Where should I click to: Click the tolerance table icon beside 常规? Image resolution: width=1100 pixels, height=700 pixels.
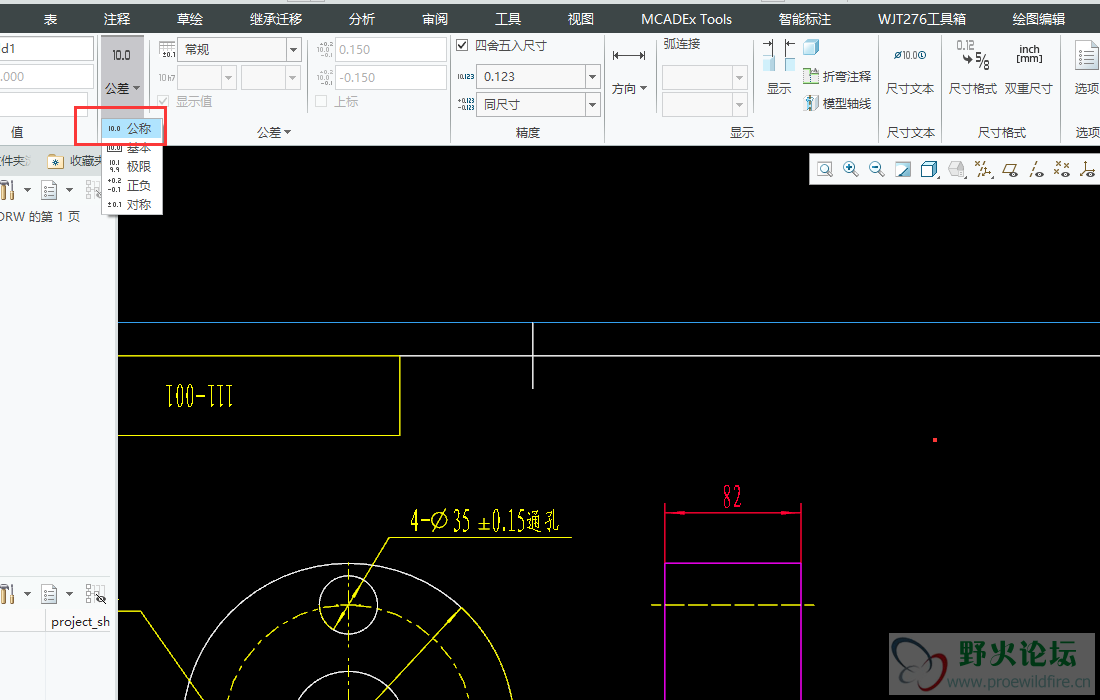(168, 49)
